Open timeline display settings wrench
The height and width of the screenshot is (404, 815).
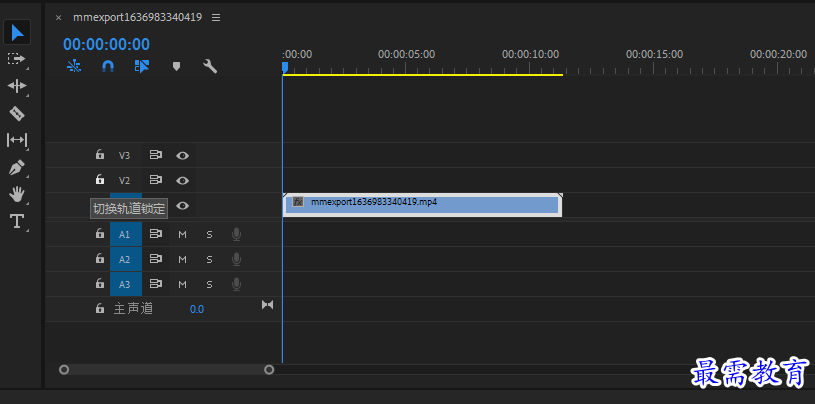[210, 66]
